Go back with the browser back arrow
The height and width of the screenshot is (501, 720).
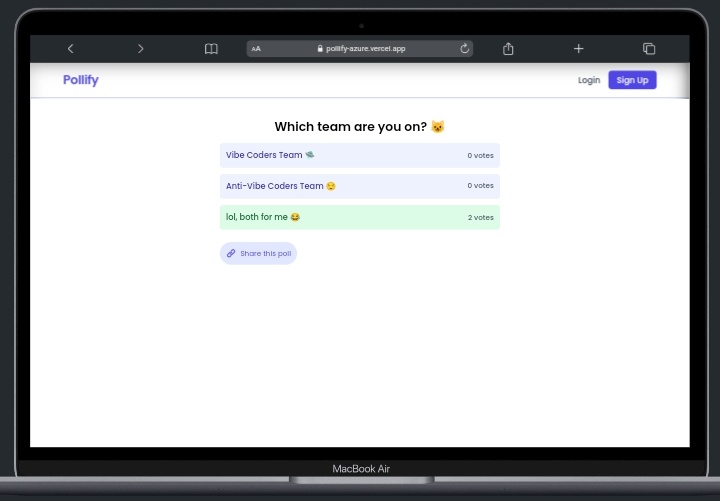pyautogui.click(x=71, y=49)
